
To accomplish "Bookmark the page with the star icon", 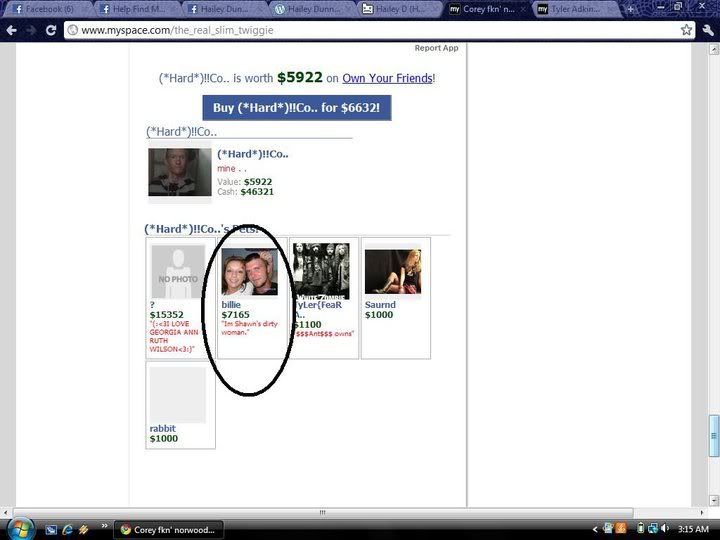I will [686, 30].
